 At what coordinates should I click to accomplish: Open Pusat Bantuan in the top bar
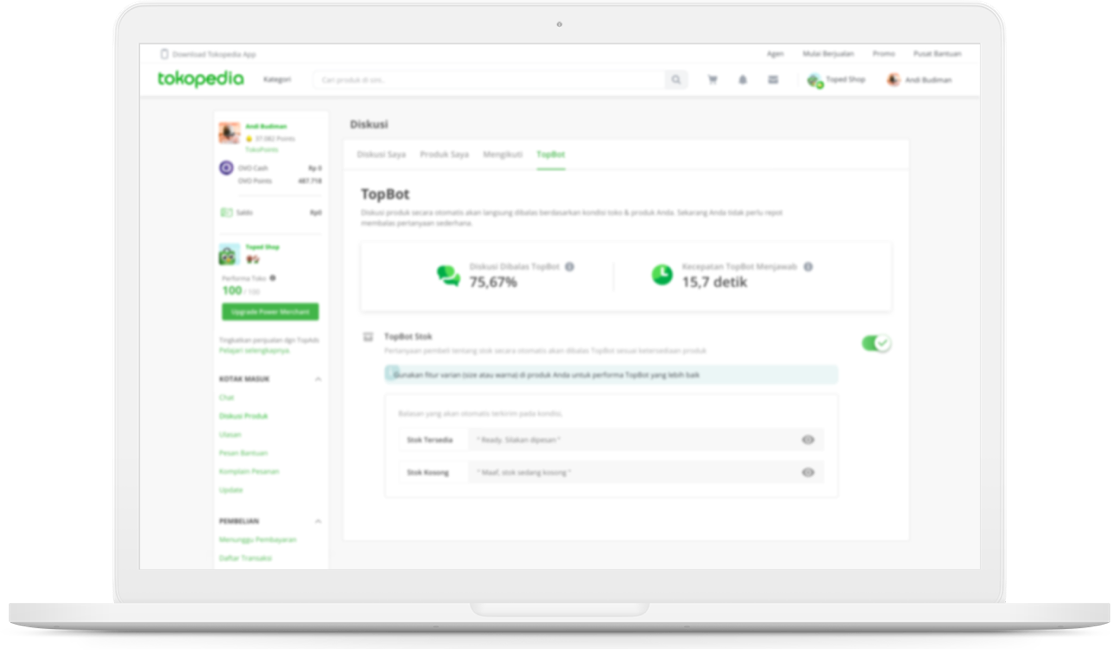tap(938, 54)
